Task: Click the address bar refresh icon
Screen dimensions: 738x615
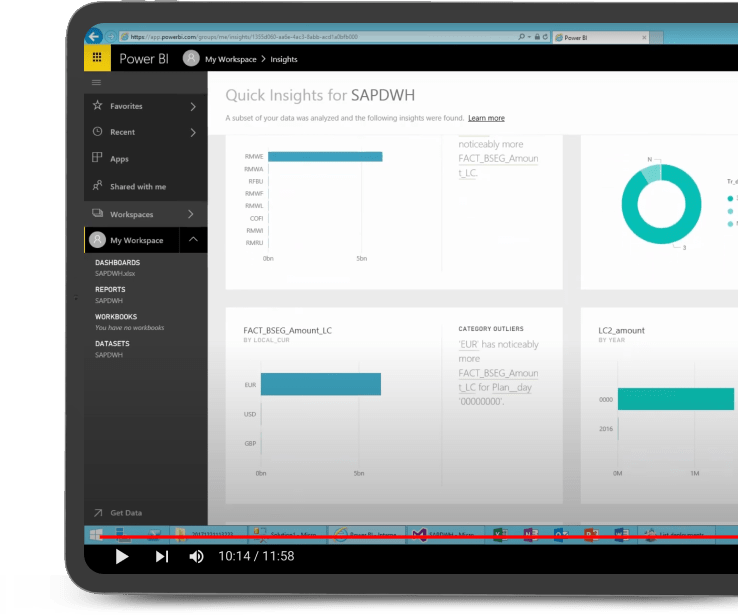Action: point(545,37)
